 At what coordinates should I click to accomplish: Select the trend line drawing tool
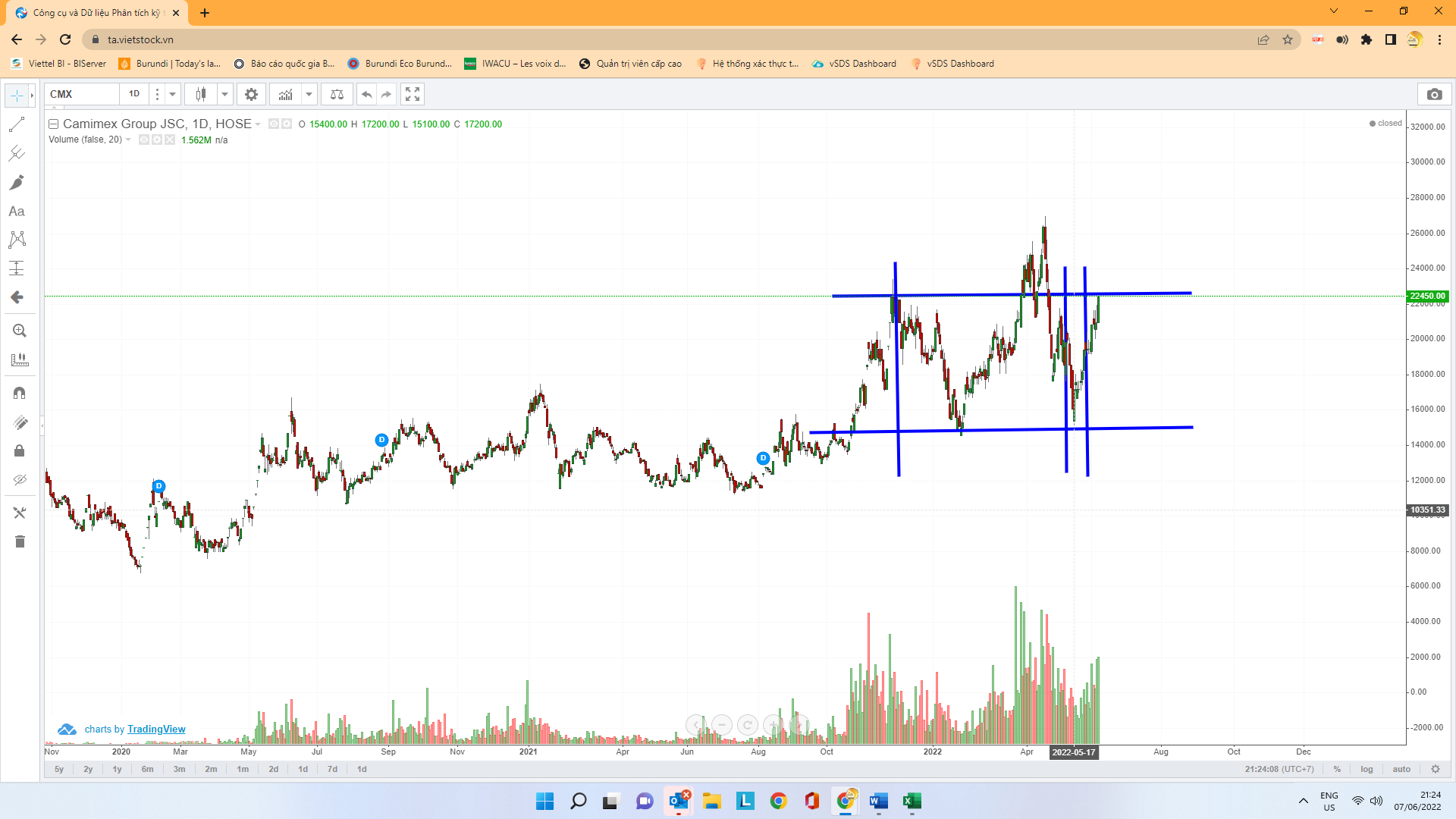tap(17, 124)
